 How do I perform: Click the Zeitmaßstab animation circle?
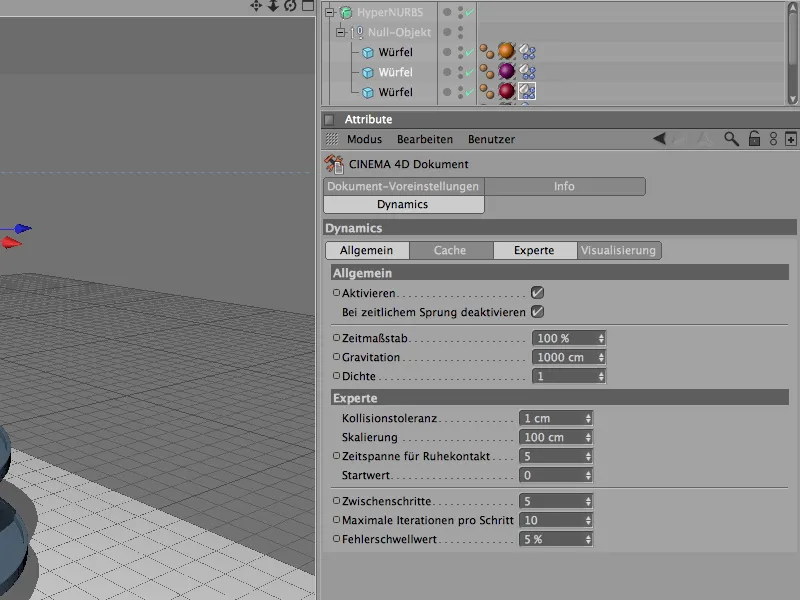[x=336, y=337]
